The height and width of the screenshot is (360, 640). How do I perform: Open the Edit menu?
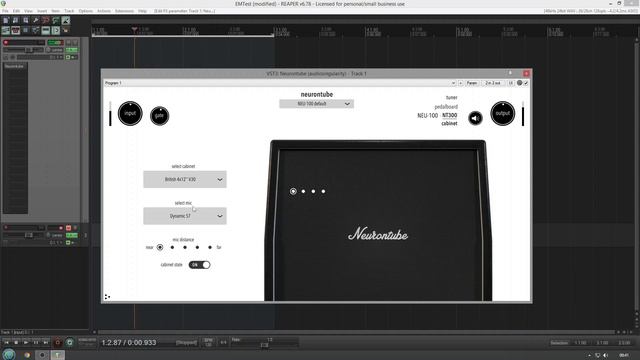16,11
